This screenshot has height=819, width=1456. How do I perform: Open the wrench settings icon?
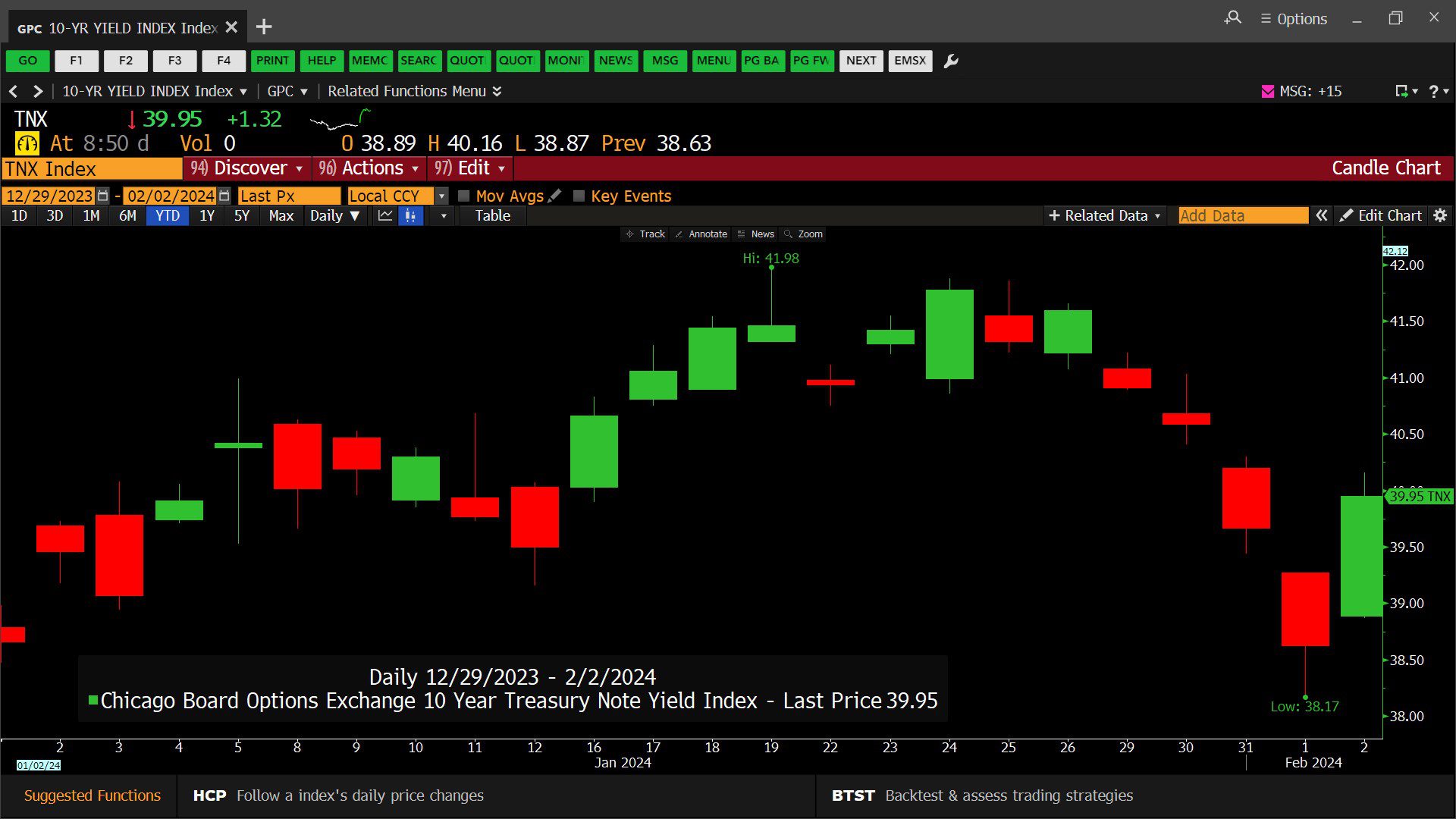[951, 61]
